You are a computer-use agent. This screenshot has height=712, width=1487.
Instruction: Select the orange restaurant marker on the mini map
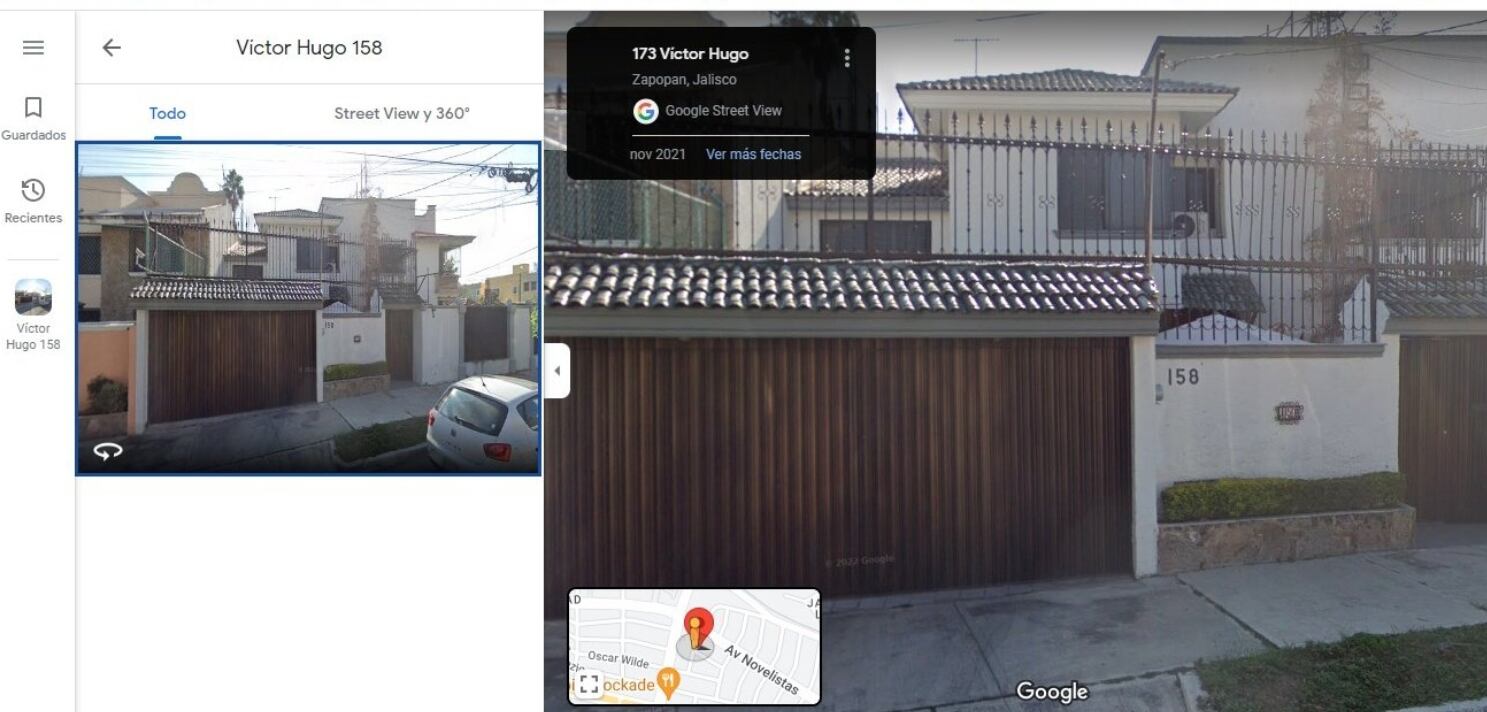tap(668, 683)
